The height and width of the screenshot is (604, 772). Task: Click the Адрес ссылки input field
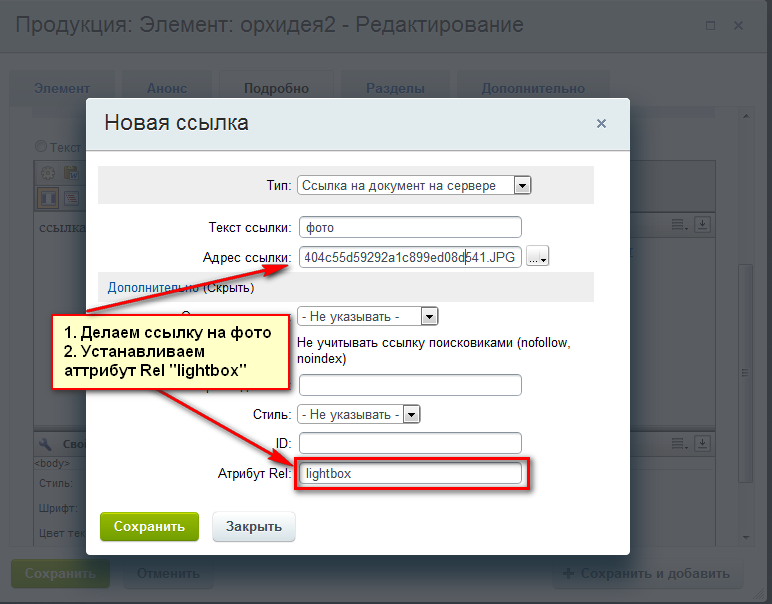410,258
